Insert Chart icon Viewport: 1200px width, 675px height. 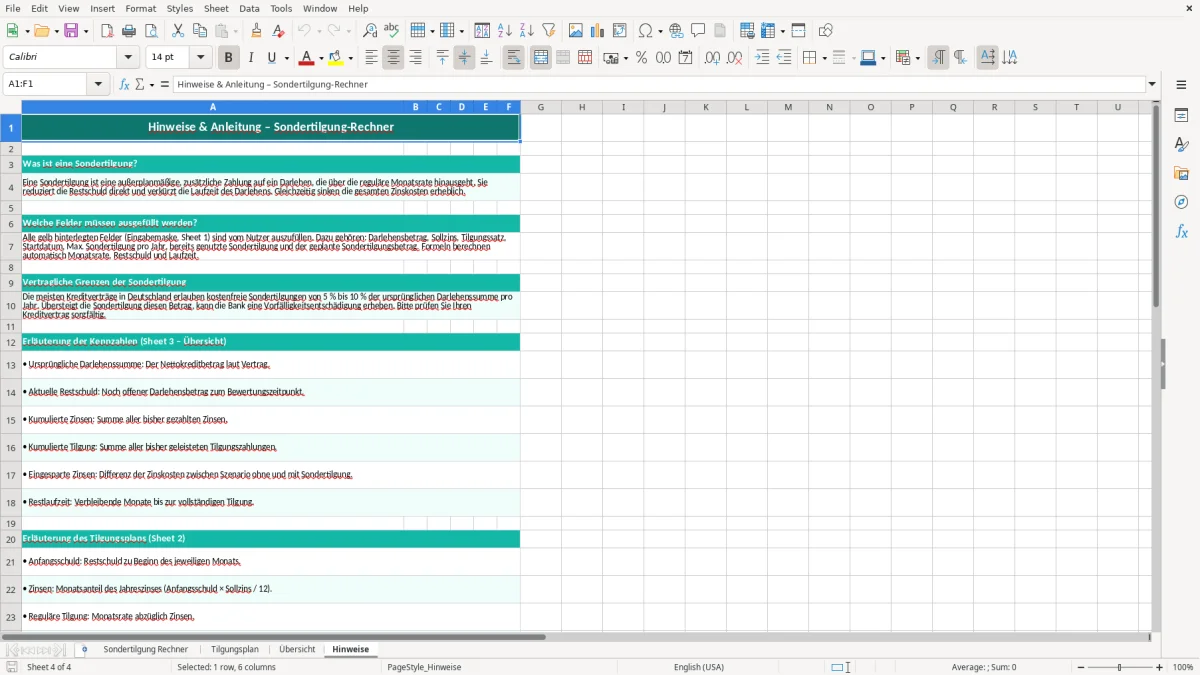pyautogui.click(x=598, y=31)
